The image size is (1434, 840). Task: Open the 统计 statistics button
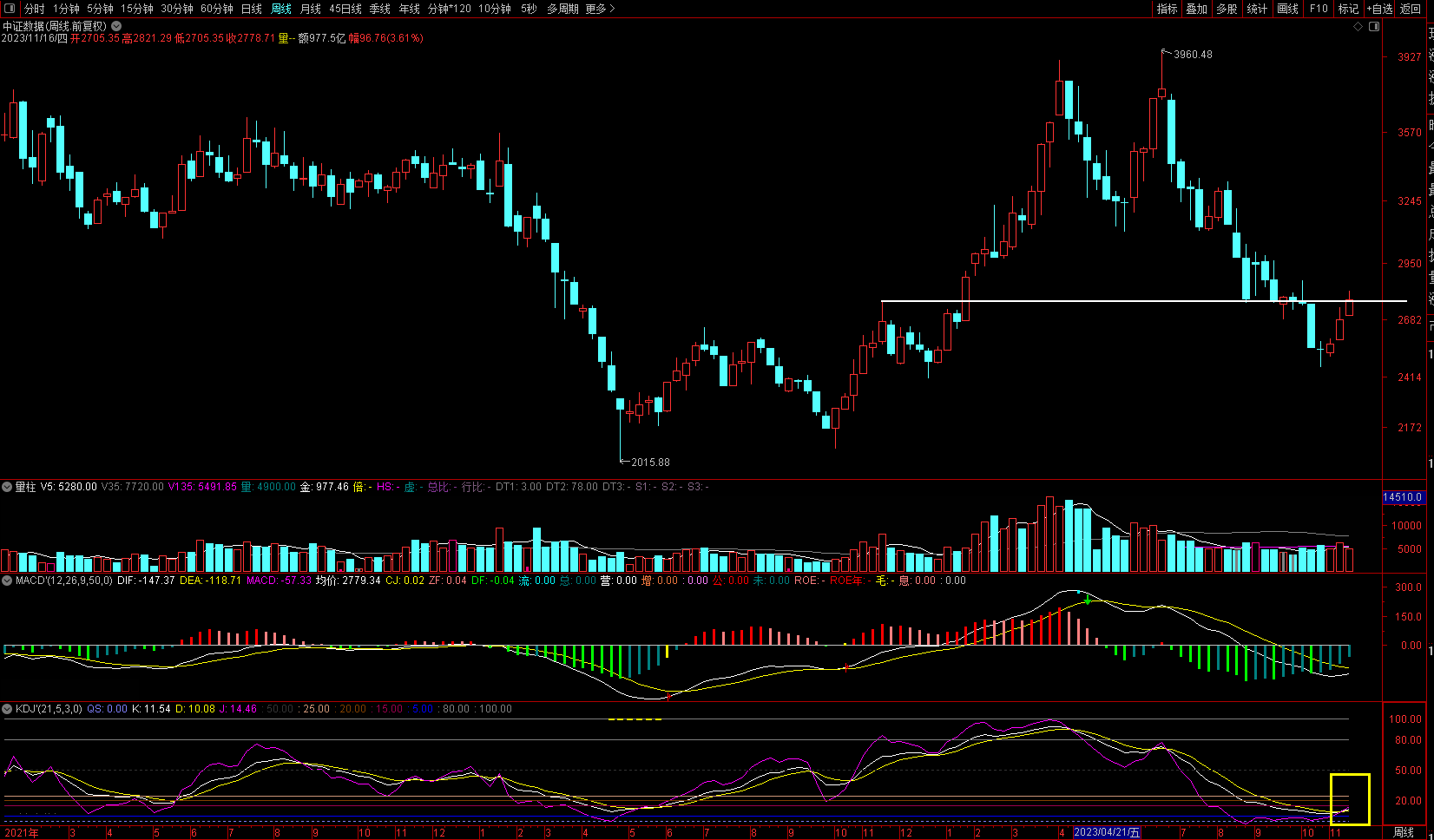(x=1257, y=9)
